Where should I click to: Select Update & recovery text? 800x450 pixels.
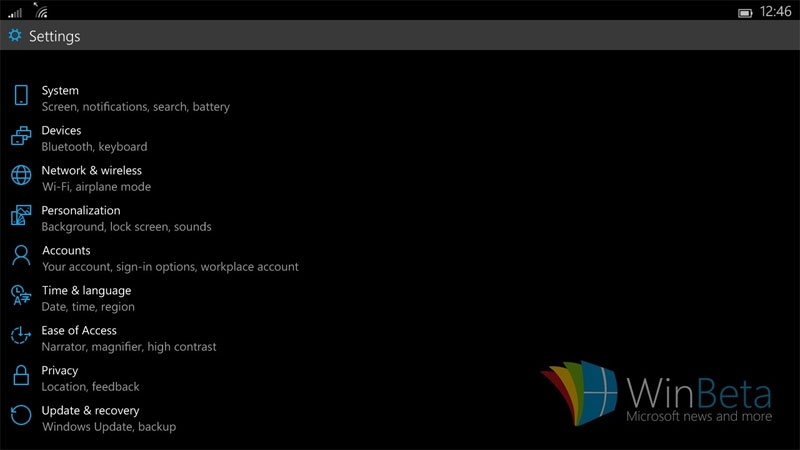[x=90, y=411]
